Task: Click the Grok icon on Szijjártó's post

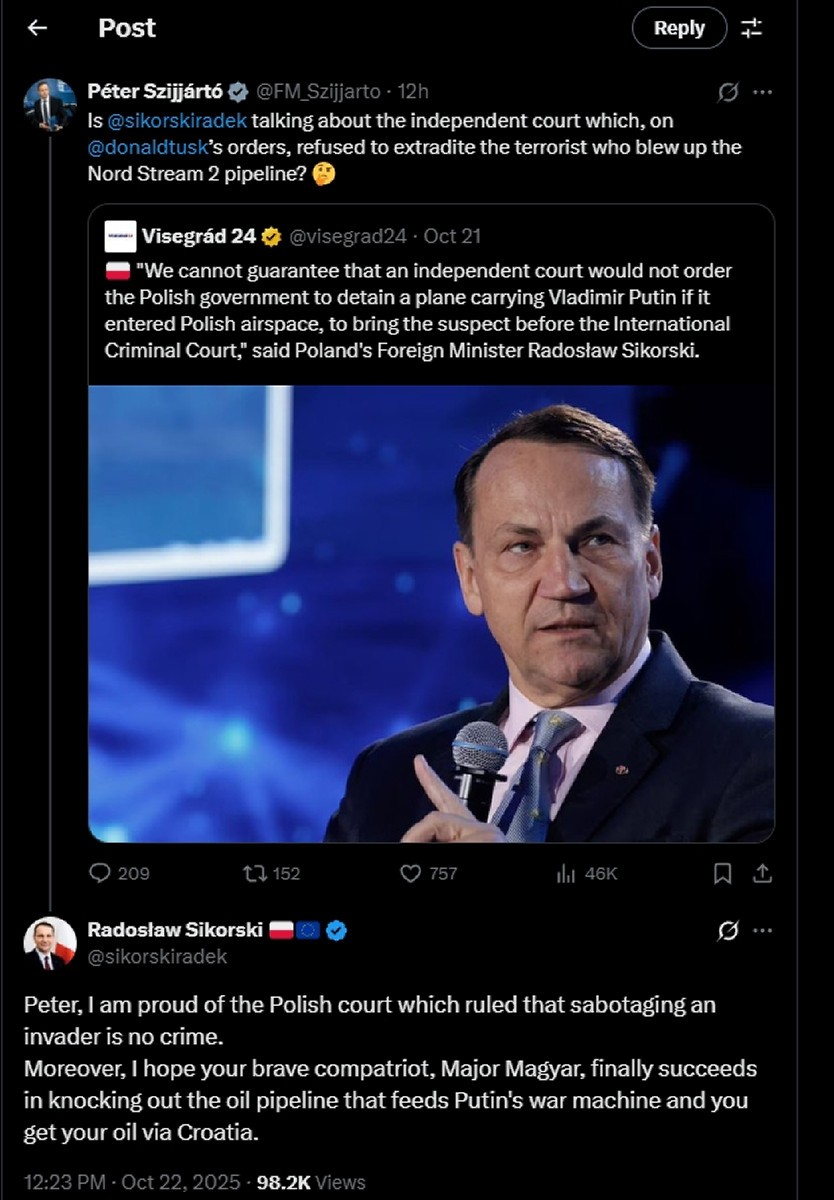Action: (728, 92)
